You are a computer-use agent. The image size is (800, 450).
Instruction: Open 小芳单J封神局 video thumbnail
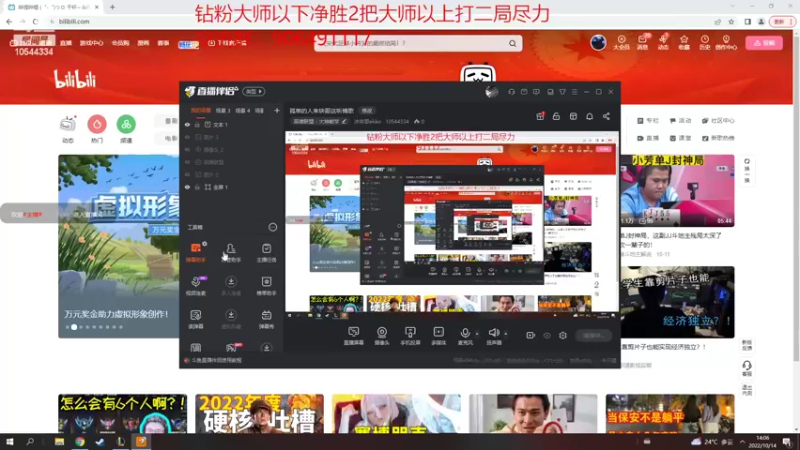click(x=677, y=191)
